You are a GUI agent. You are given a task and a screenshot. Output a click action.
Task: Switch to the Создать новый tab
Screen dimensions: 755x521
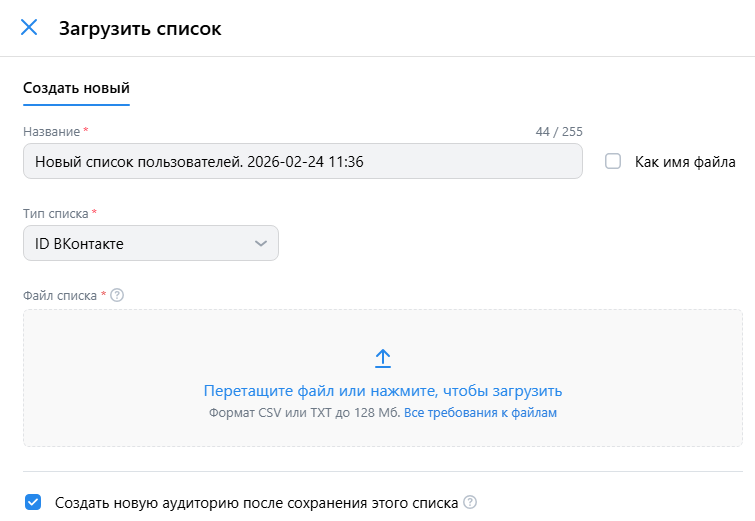pyautogui.click(x=76, y=88)
